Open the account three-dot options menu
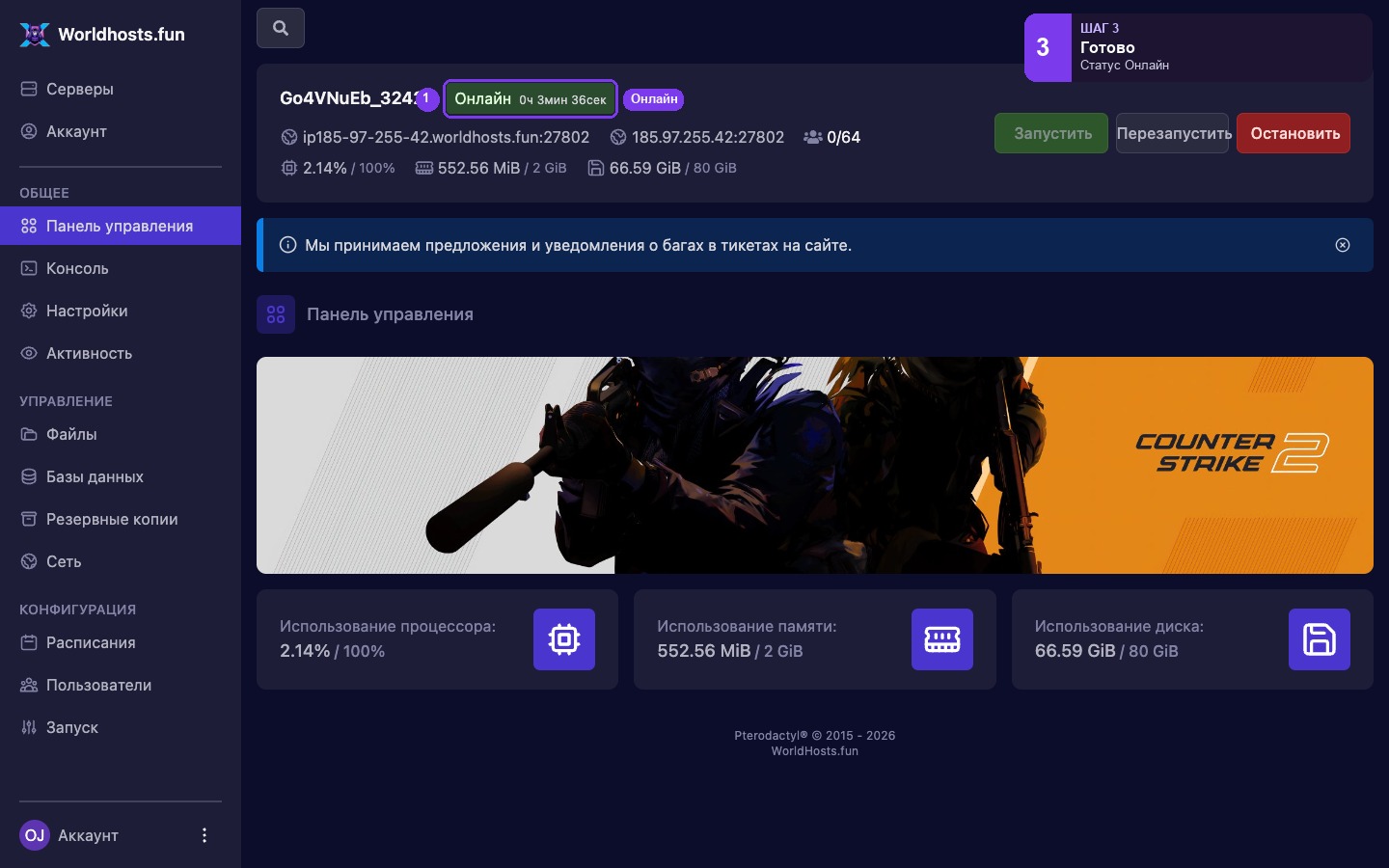The height and width of the screenshot is (868, 1389). tap(204, 835)
